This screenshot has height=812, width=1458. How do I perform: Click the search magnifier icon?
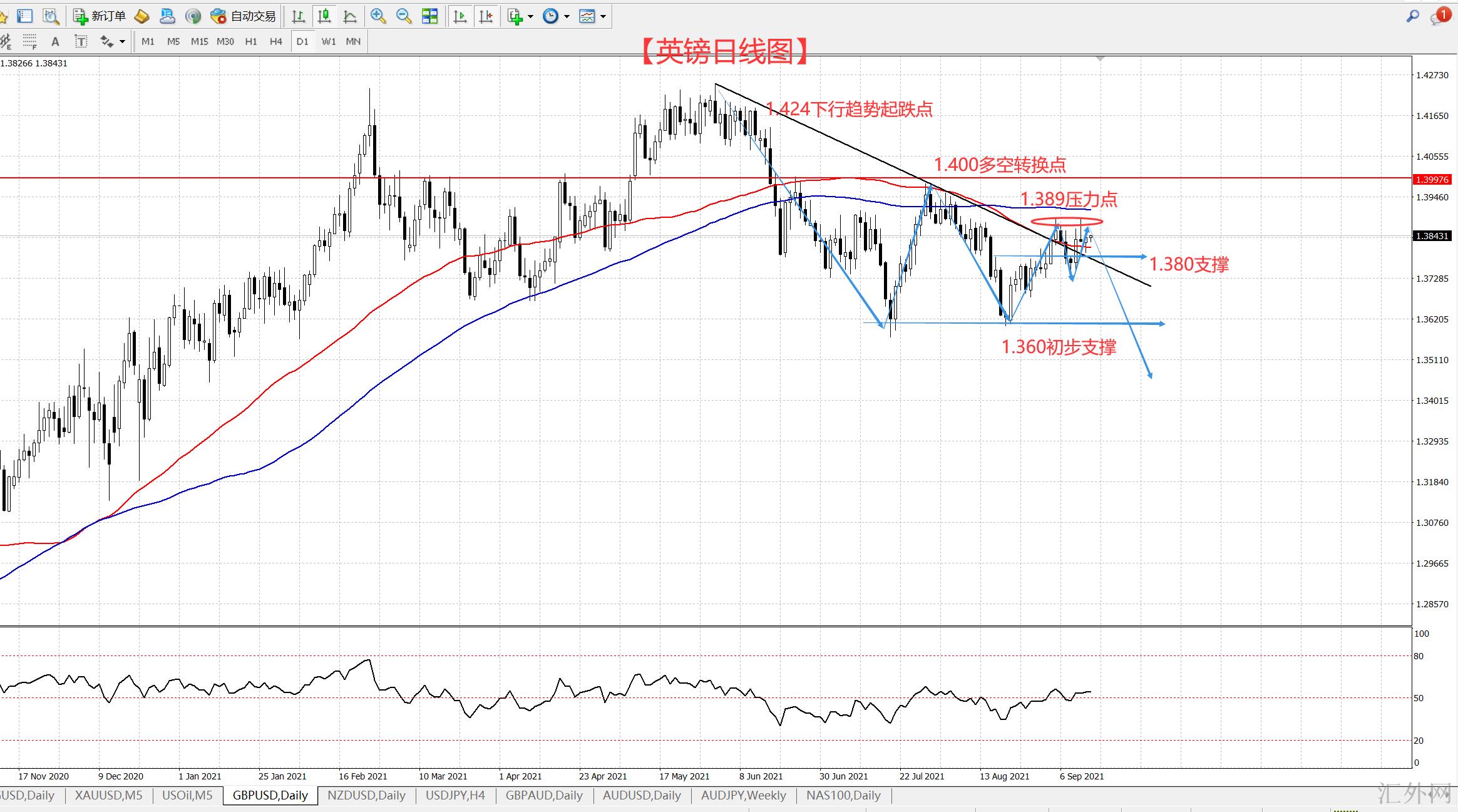(x=1412, y=16)
